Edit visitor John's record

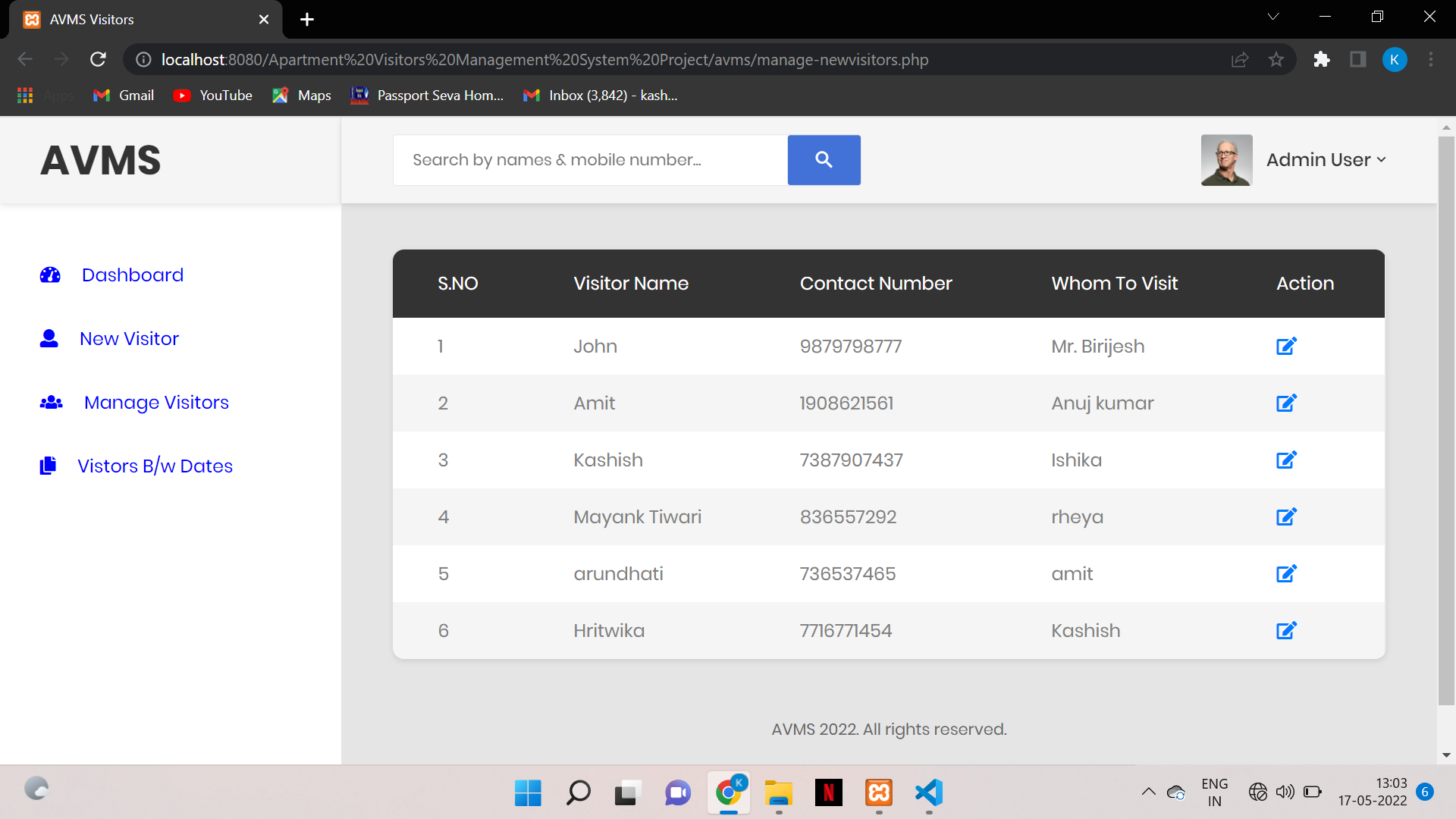1286,347
